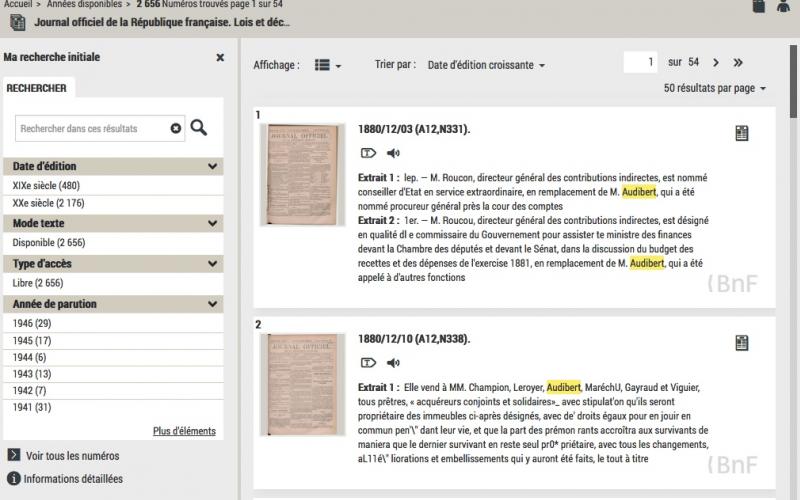This screenshot has width=800, height=500.
Task: Click highlighted Audibert in Extrait 2 of first result
Action: point(647,264)
